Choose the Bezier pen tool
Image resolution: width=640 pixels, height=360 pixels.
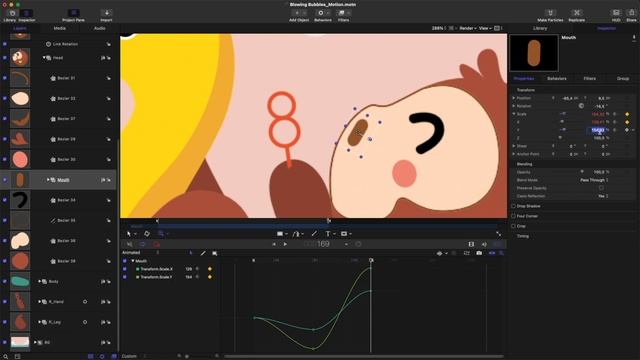[296, 234]
